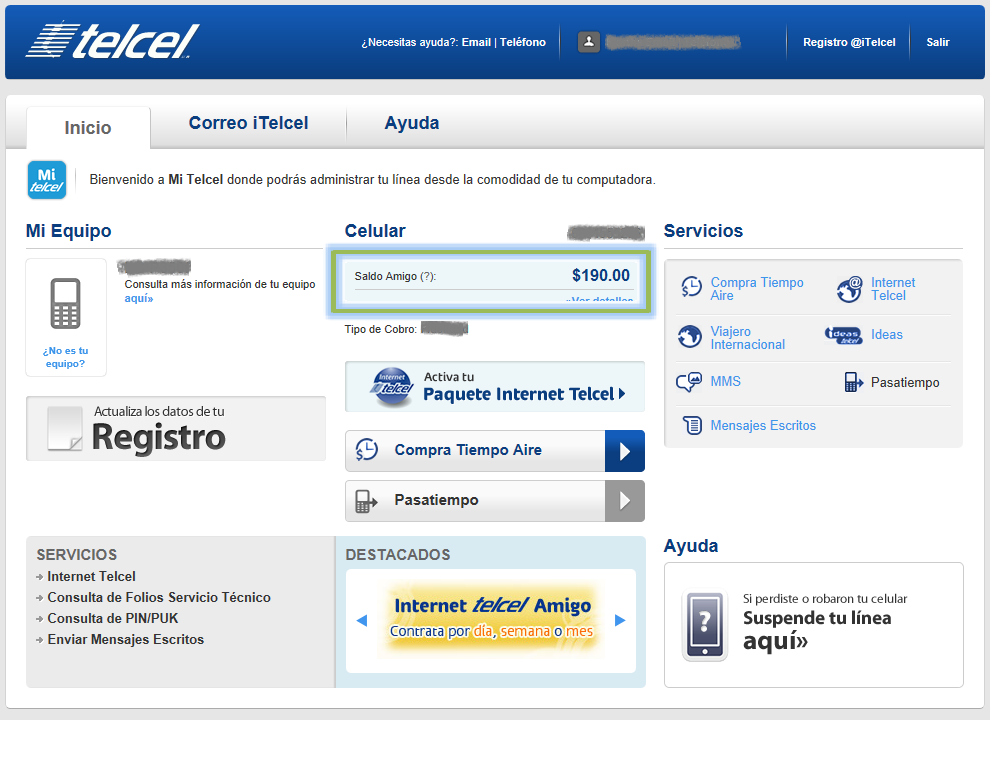This screenshot has height=761, width=990.
Task: Click Consulta de Folios Servicio Técnico
Action: [159, 597]
